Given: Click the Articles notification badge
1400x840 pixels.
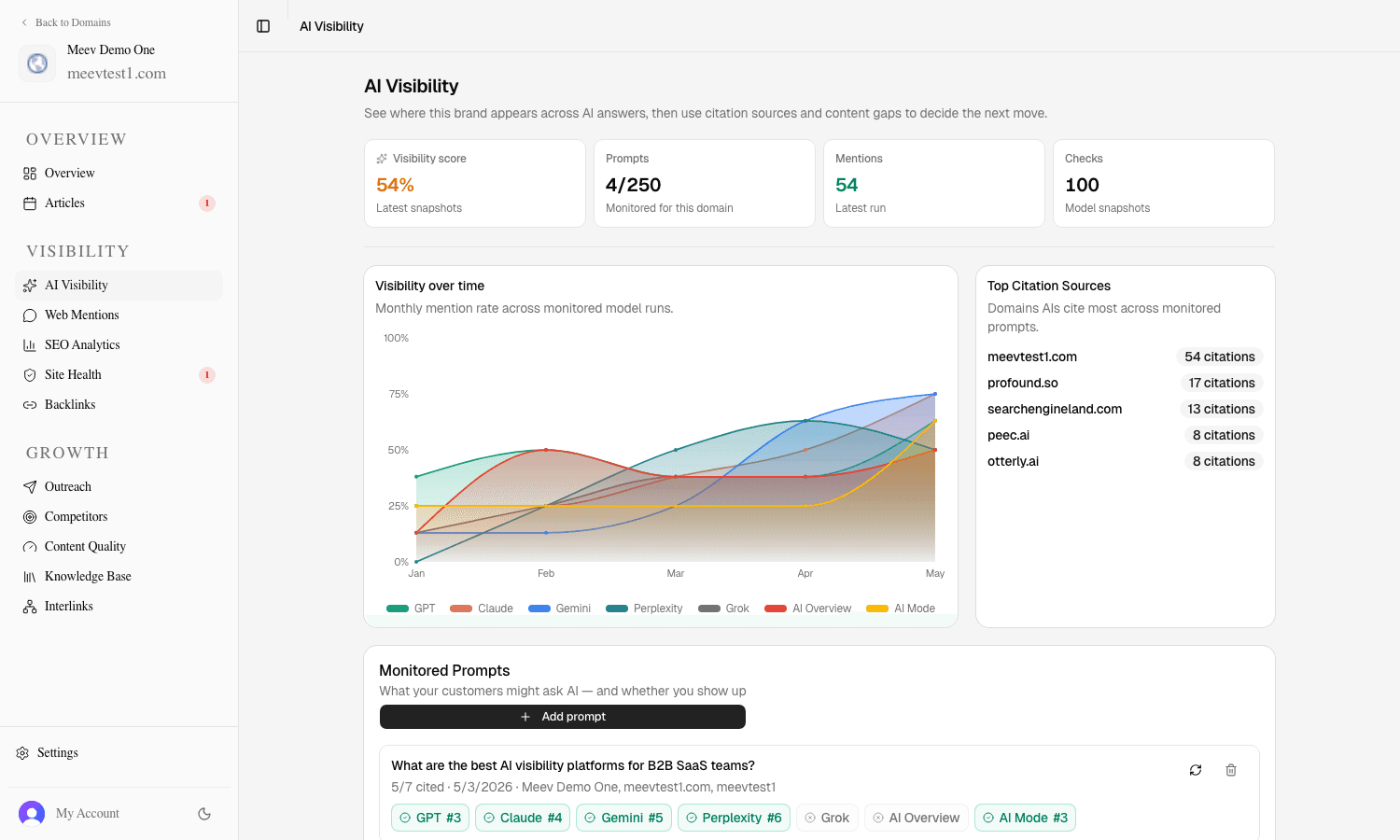Looking at the screenshot, I should click(x=207, y=203).
